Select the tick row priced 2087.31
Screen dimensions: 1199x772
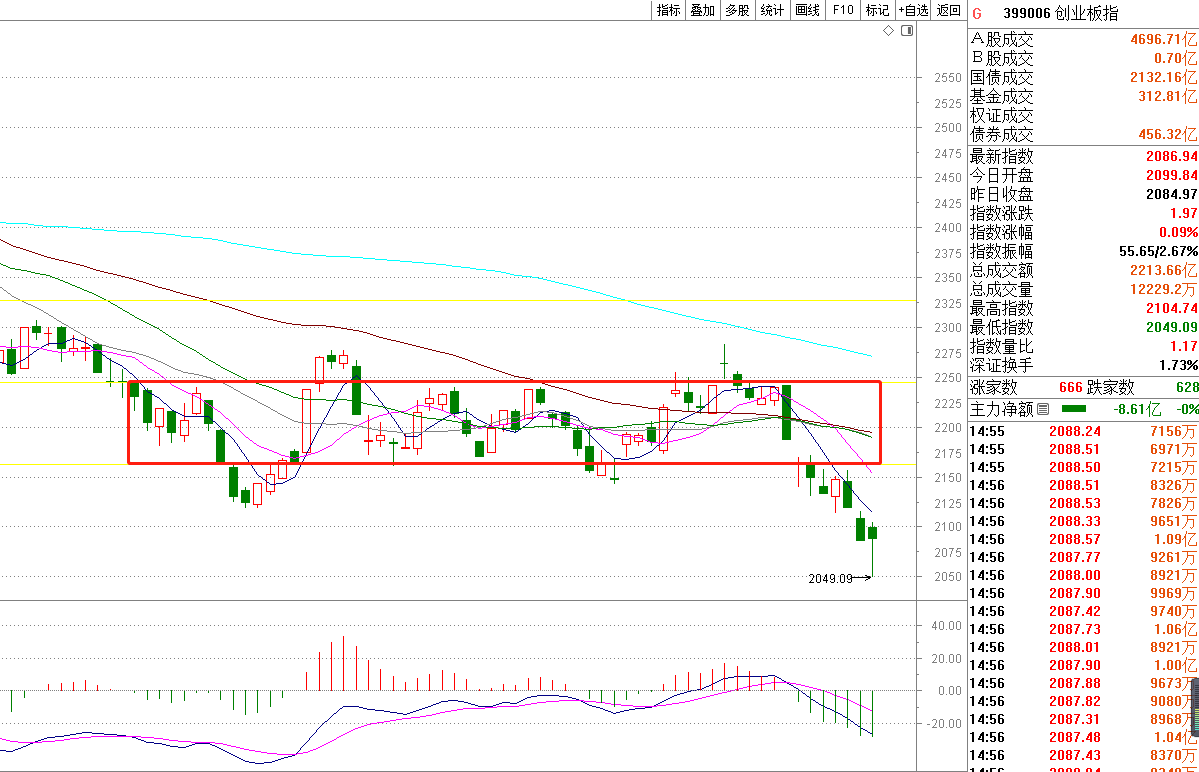click(x=1083, y=719)
